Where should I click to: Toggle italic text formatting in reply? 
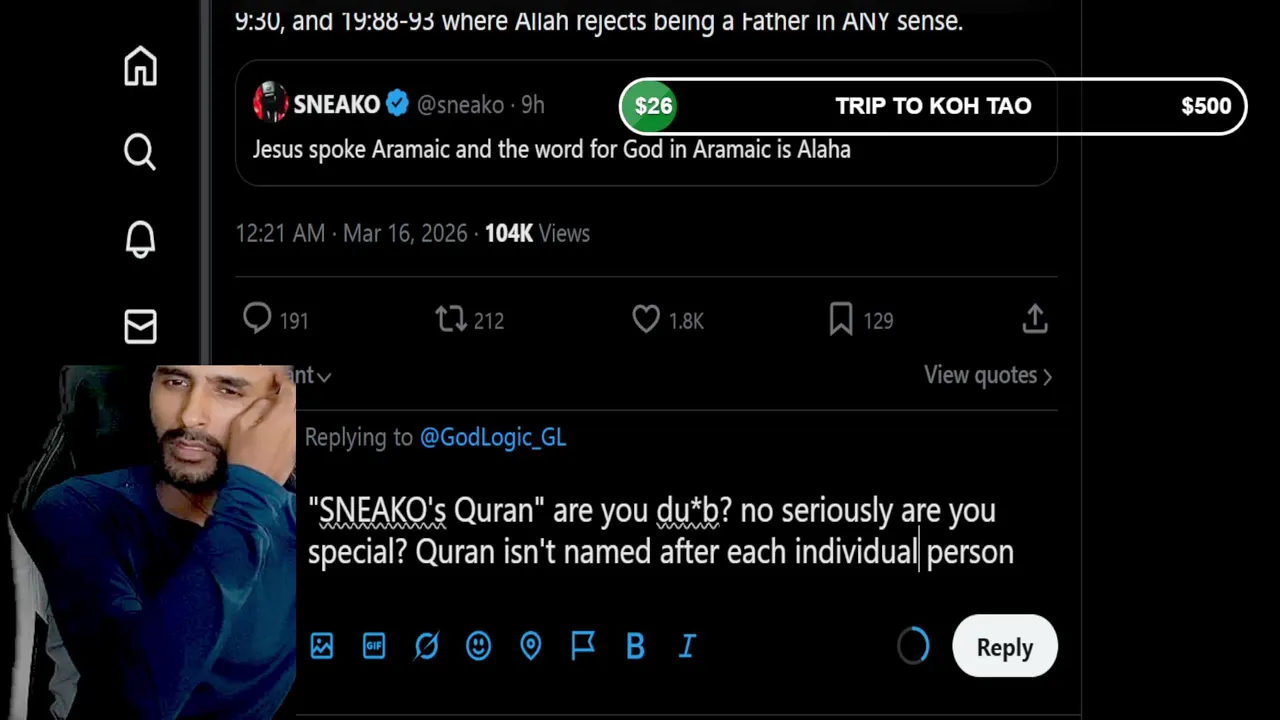pos(687,646)
